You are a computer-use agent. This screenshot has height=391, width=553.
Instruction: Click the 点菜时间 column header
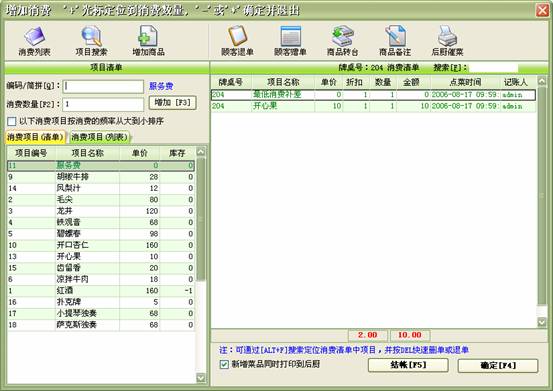[466, 82]
